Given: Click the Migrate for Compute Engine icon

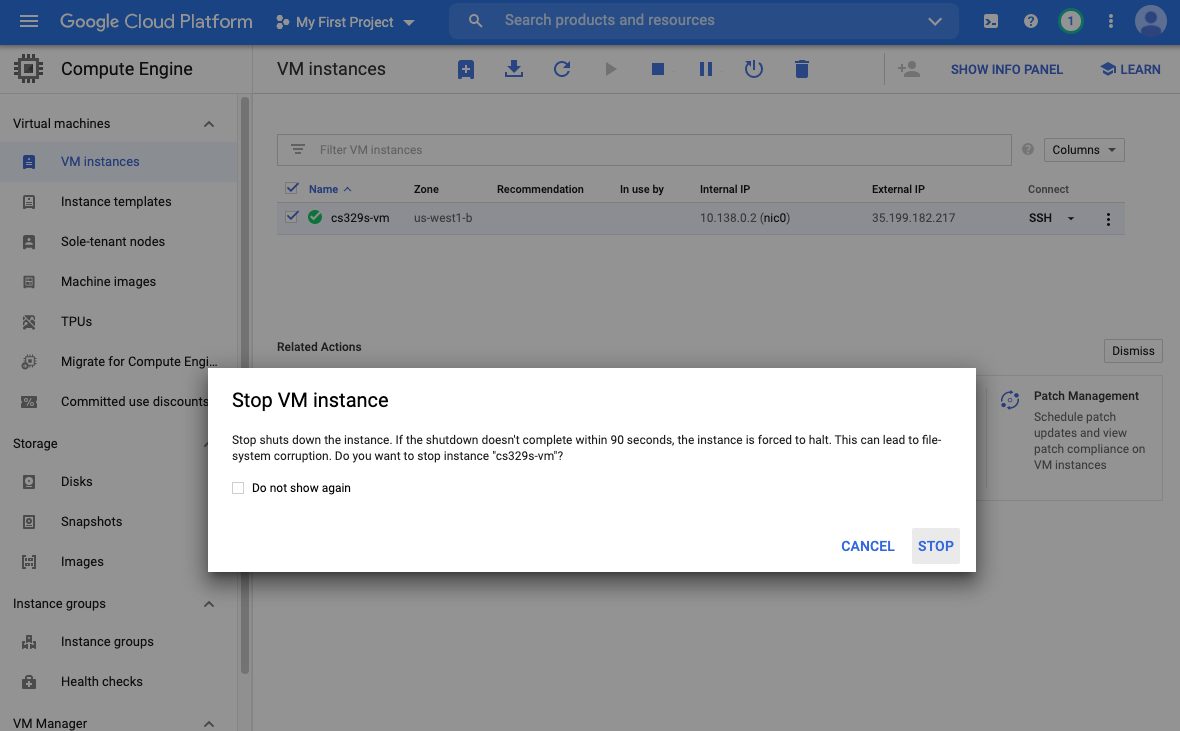Looking at the screenshot, I should (x=29, y=361).
